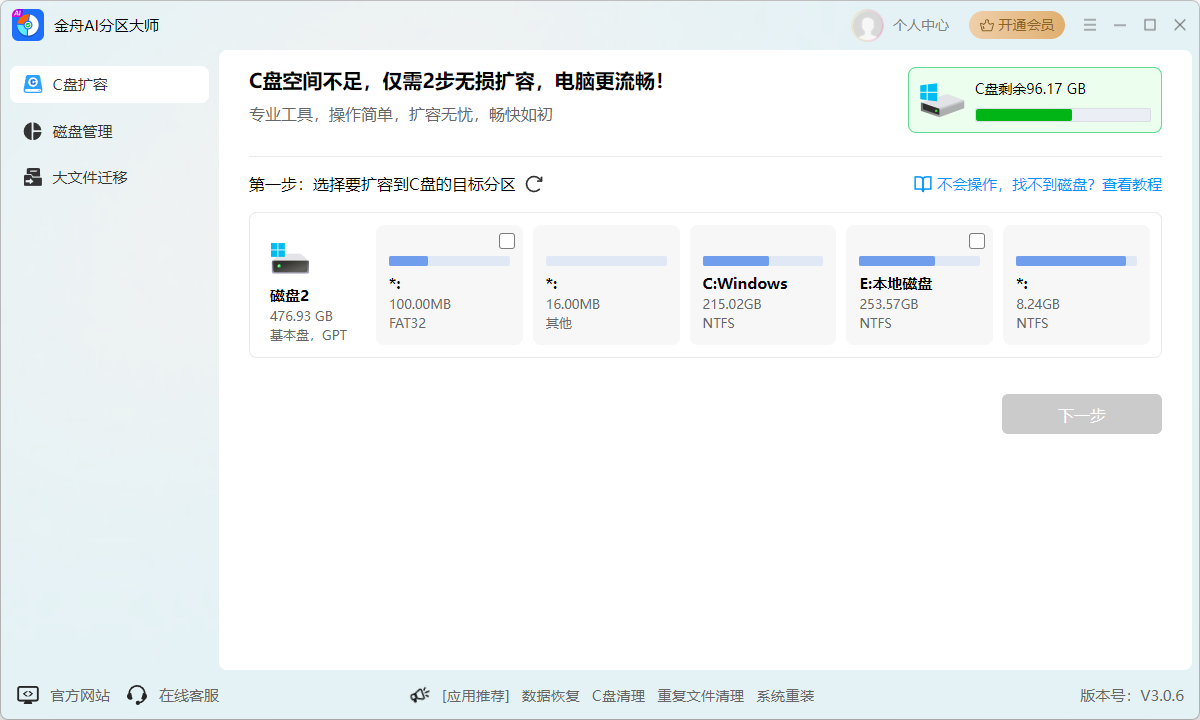Maximize the application window
1200x720 pixels.
(x=1150, y=25)
